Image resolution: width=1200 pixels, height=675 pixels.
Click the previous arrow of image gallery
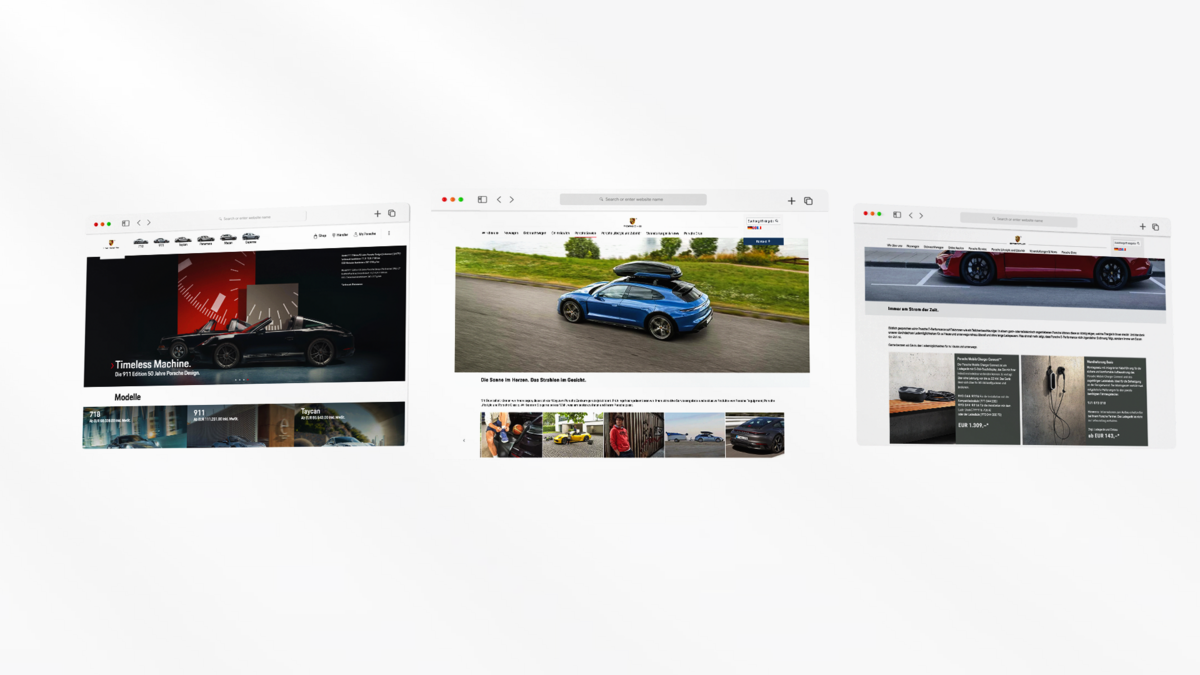pyautogui.click(x=463, y=440)
